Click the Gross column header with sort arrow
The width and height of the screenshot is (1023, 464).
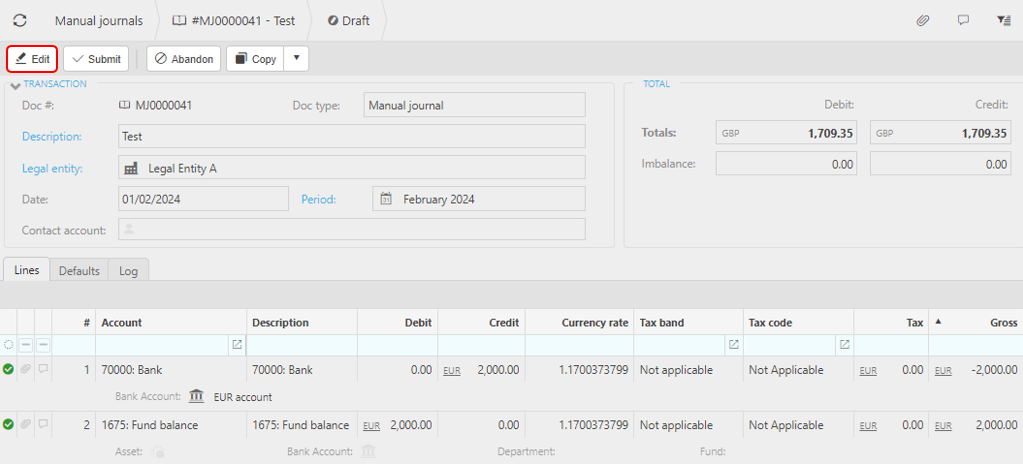click(x=975, y=322)
